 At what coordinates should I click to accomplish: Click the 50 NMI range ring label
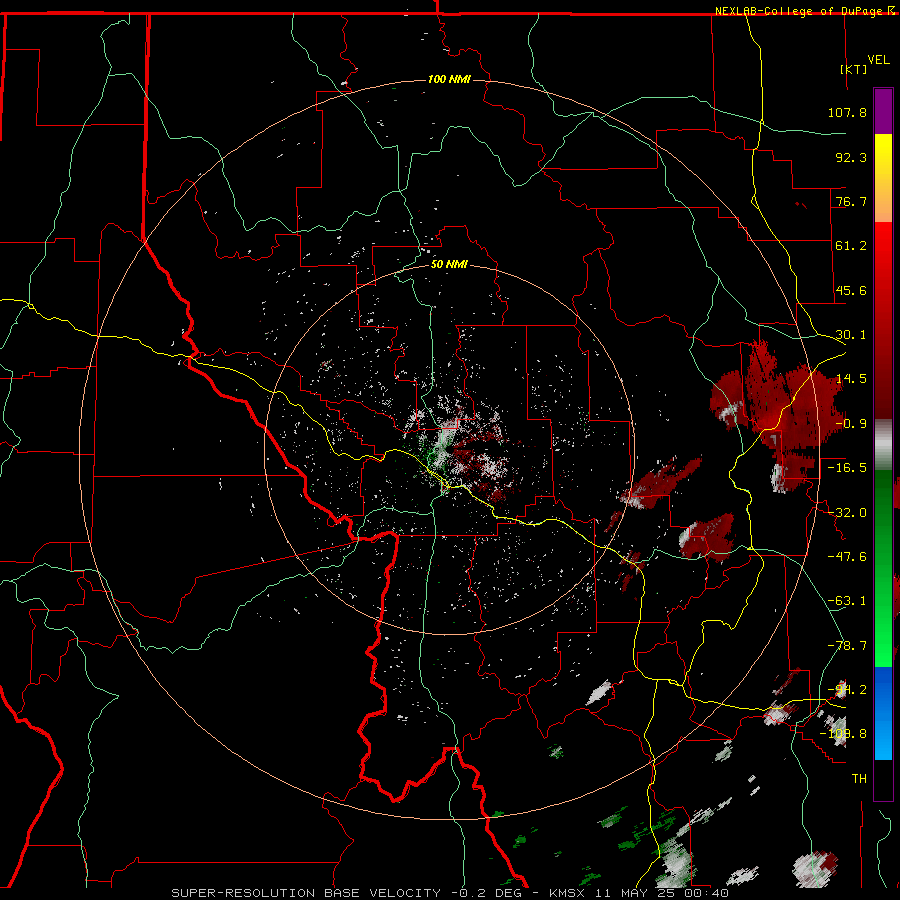[x=449, y=265]
